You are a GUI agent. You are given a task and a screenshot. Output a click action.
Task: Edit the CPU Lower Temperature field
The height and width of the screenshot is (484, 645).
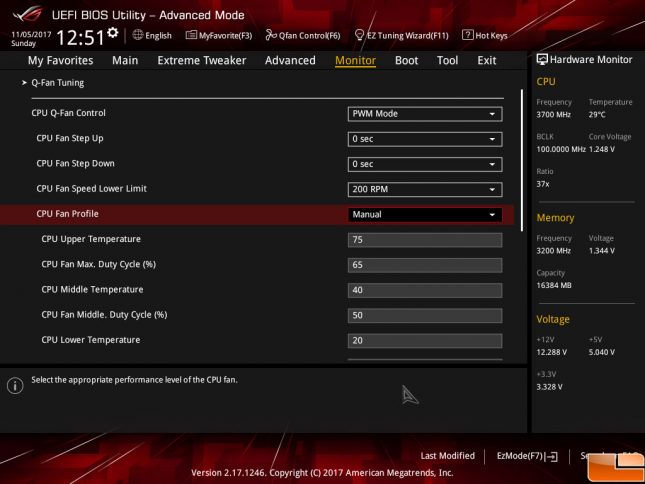(x=425, y=340)
